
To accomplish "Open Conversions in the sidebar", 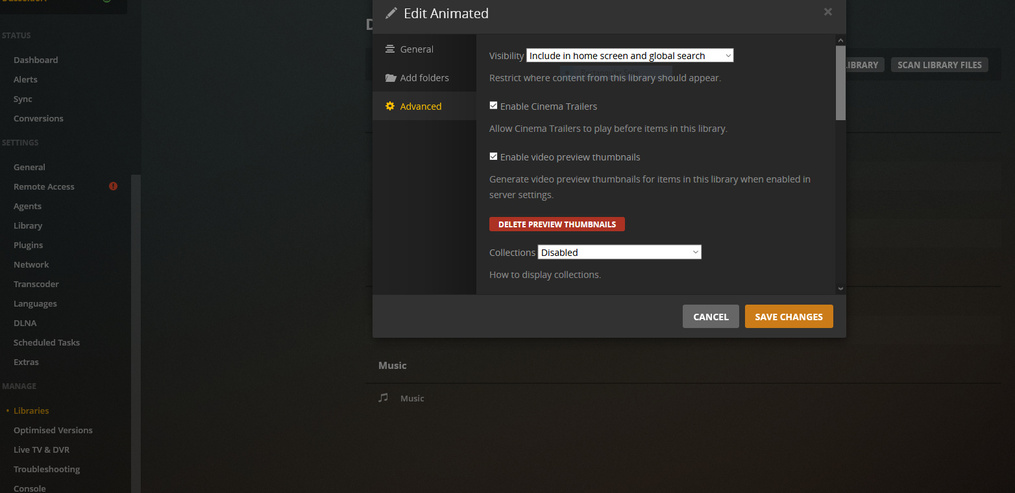I will click(x=38, y=118).
